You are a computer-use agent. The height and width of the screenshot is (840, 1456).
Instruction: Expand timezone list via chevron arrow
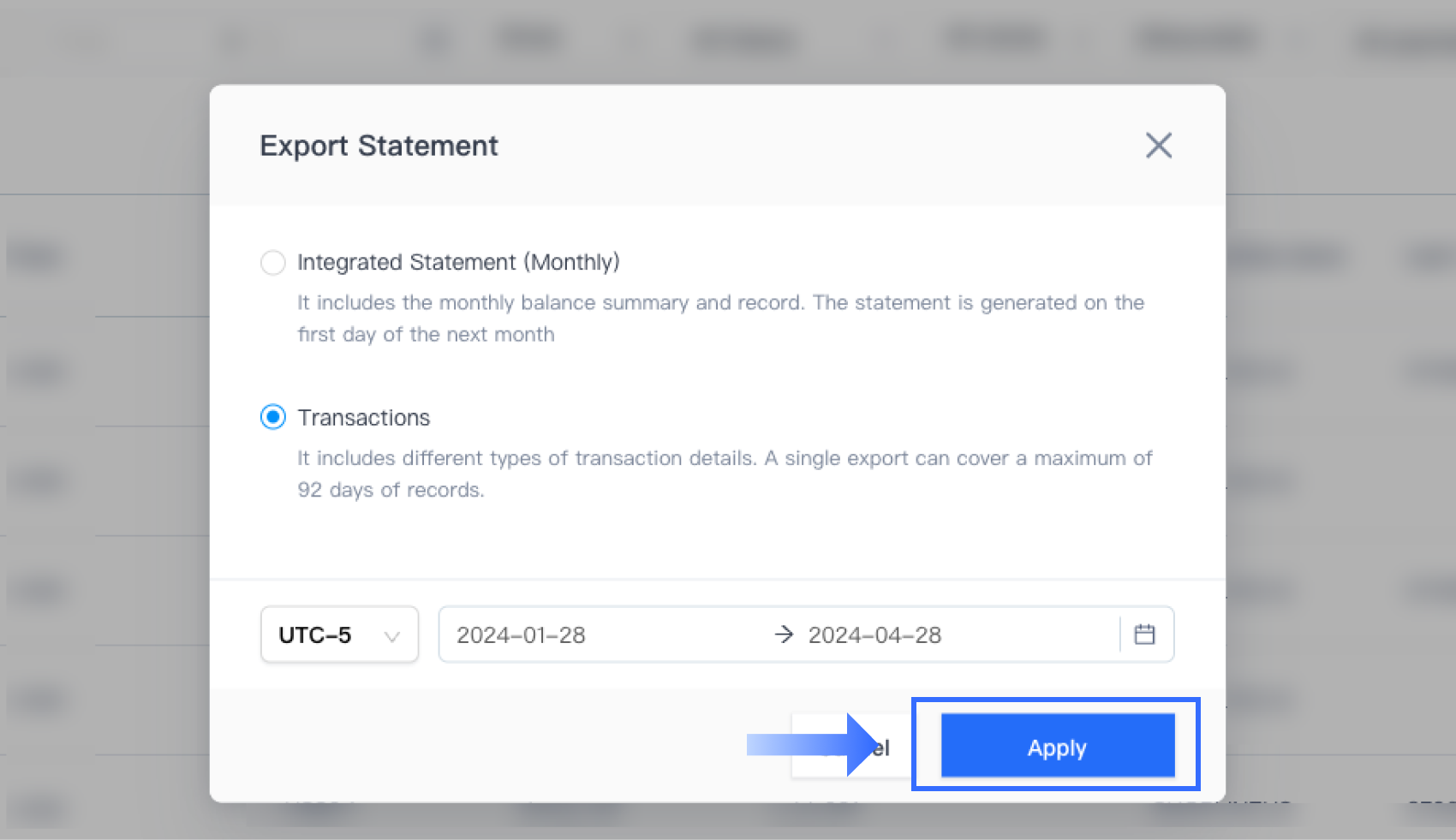[x=392, y=636]
